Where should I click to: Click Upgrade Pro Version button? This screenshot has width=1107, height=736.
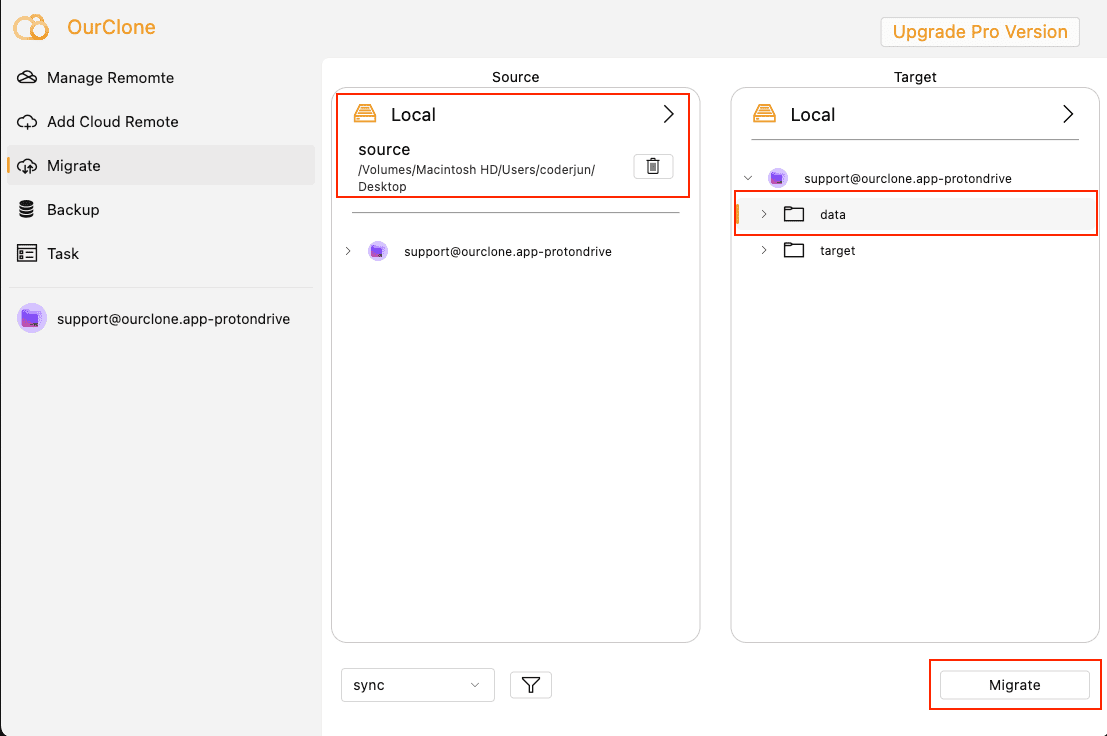980,32
